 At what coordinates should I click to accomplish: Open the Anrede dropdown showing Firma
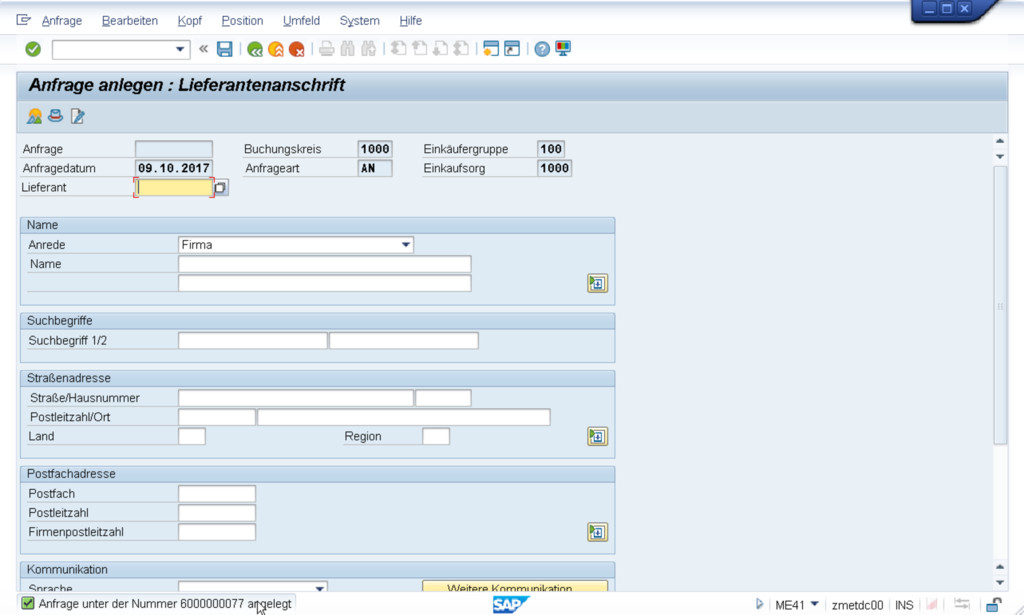click(406, 245)
